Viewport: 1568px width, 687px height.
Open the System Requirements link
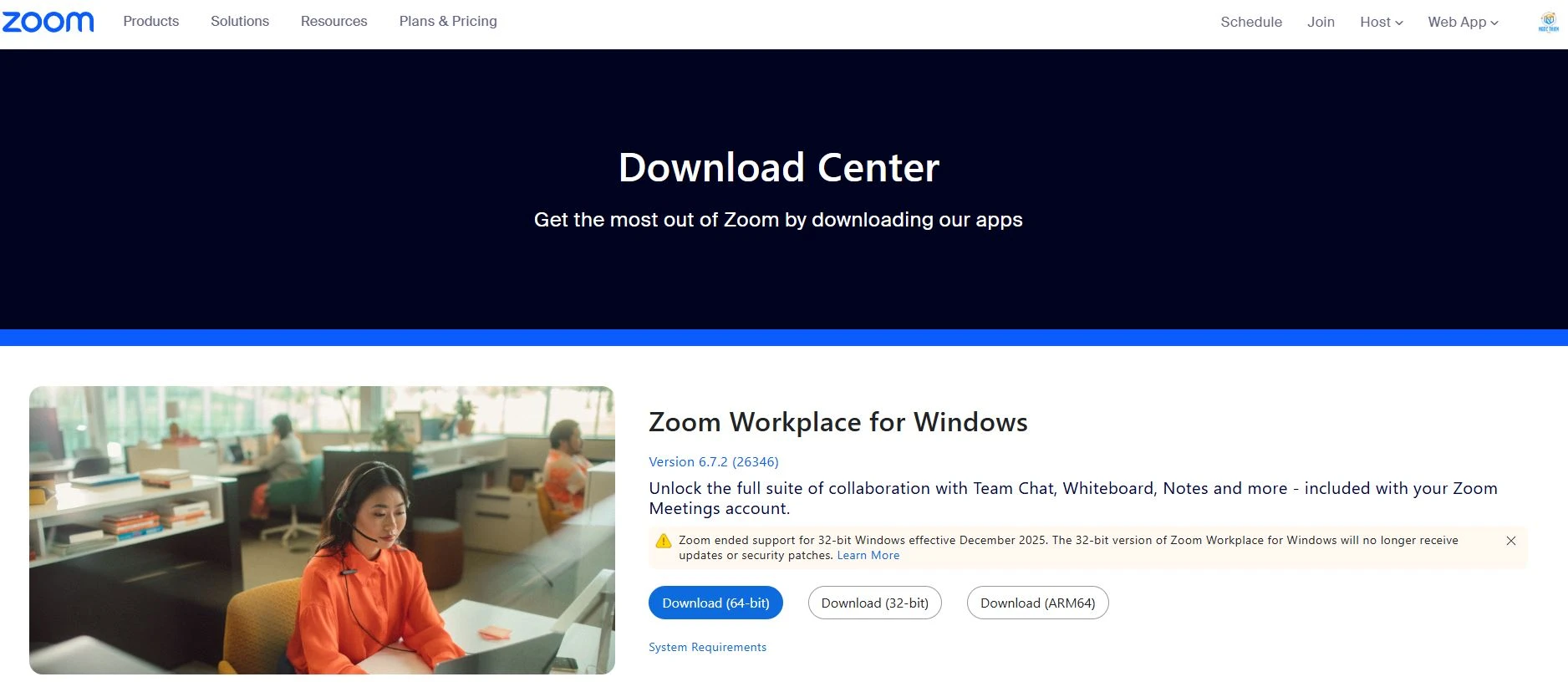coord(707,648)
